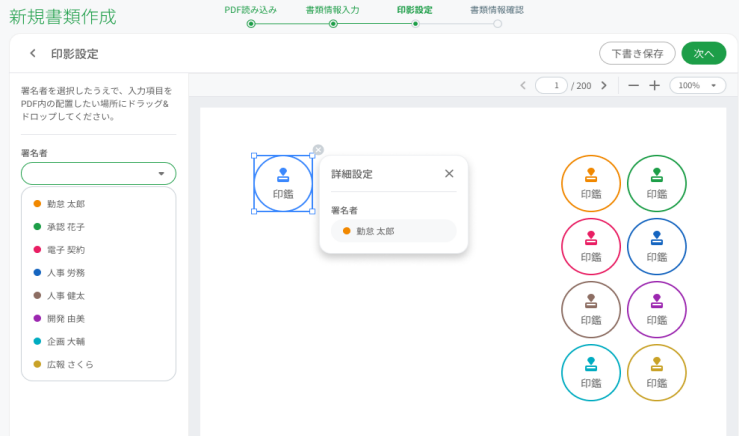
Task: Click the 新規書類作成 page title
Action: [x=63, y=17]
